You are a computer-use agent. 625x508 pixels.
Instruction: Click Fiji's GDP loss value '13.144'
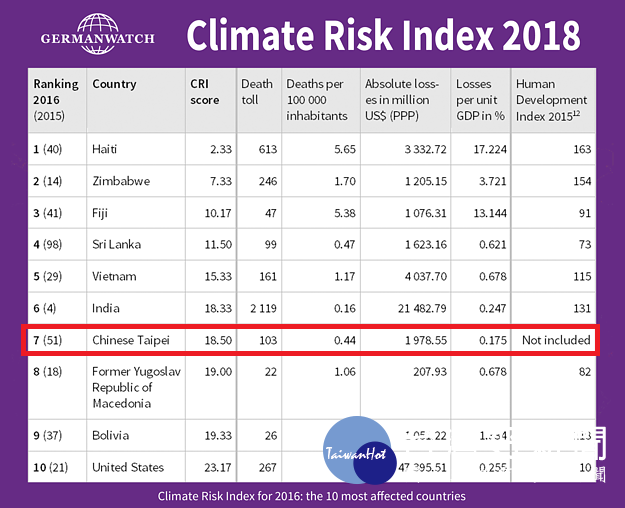(x=490, y=213)
